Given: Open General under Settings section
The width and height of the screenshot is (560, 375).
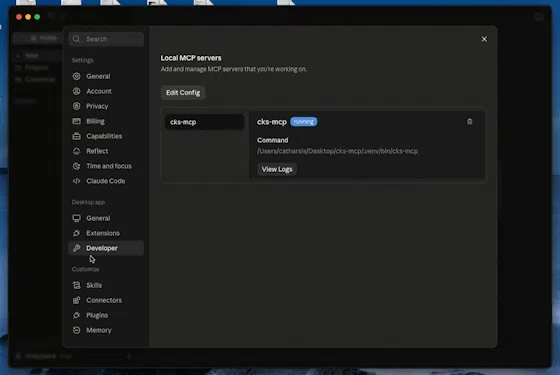Looking at the screenshot, I should [106, 76].
